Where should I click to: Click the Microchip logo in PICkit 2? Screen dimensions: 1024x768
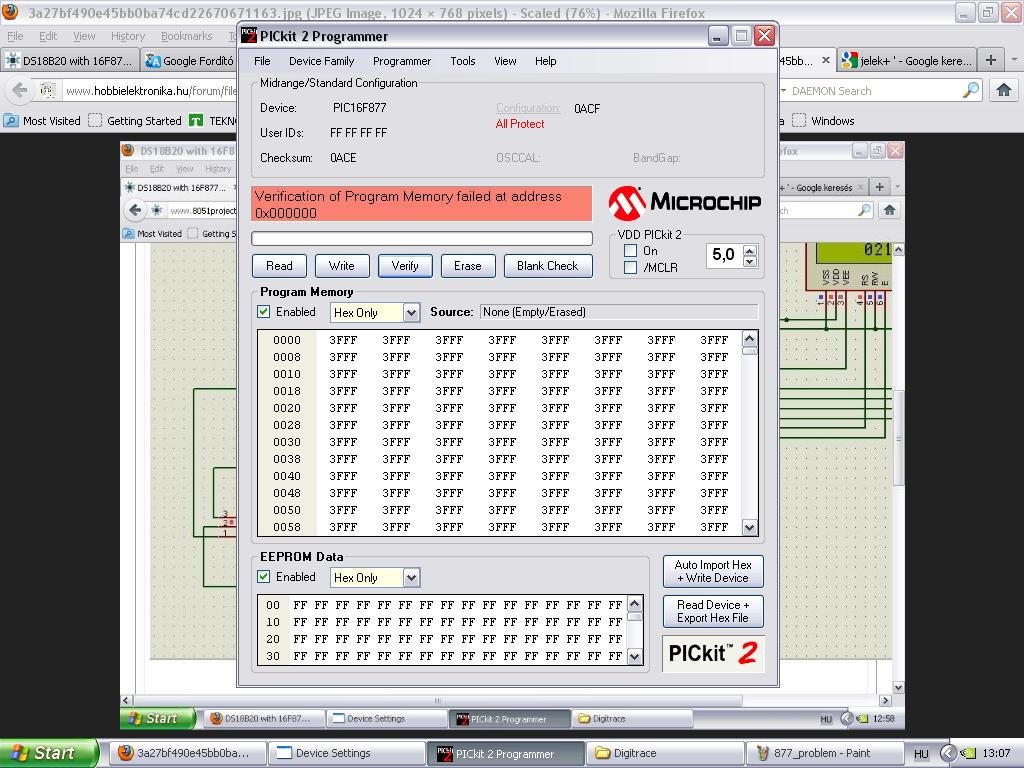684,202
